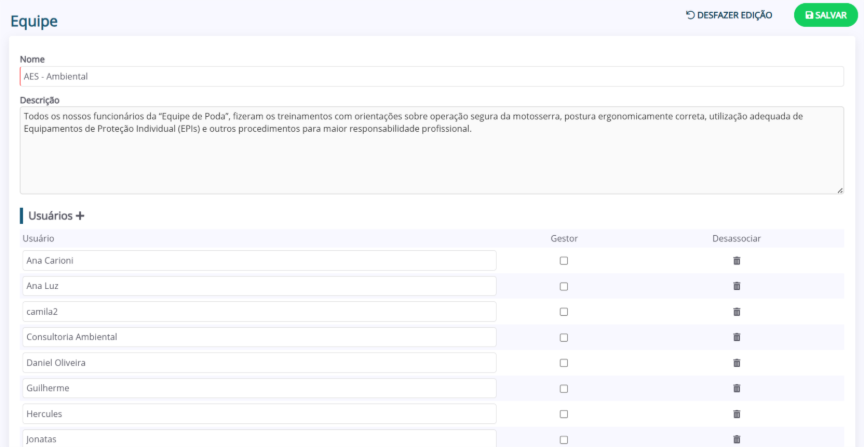This screenshot has height=447, width=864.
Task: Click the Usuários section heading
Action: coord(50,216)
